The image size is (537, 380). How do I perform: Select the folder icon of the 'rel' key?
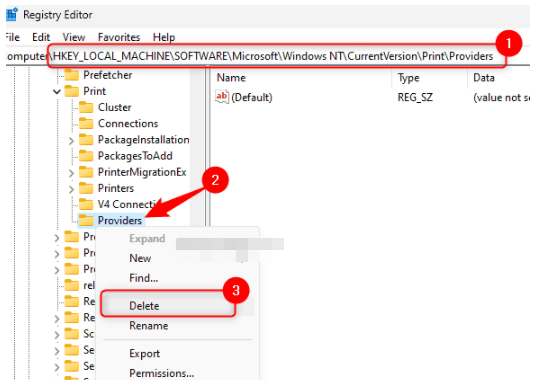click(72, 285)
